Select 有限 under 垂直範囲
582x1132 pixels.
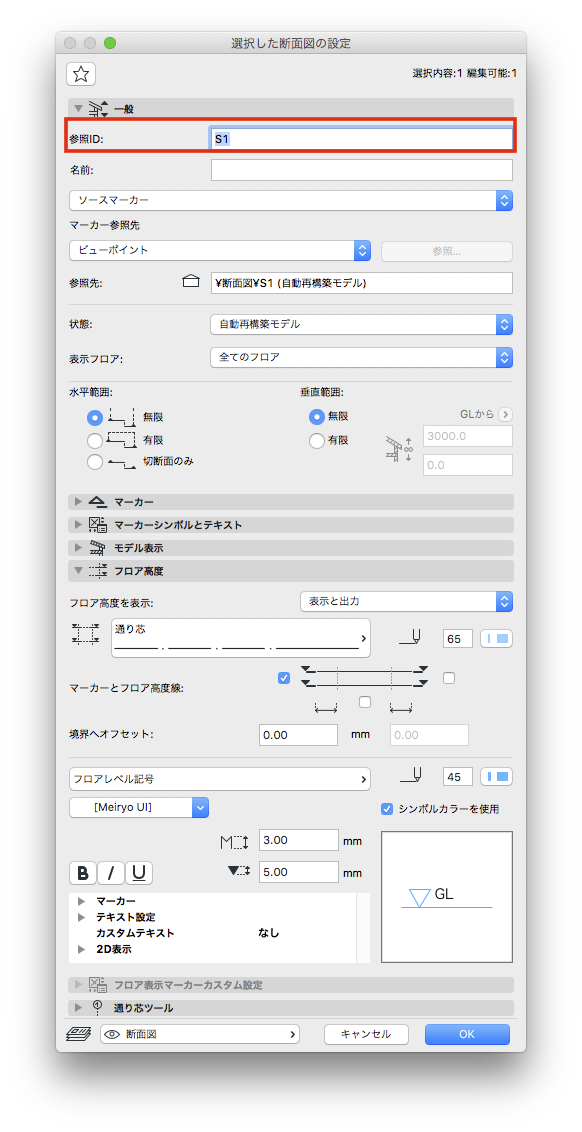316,440
